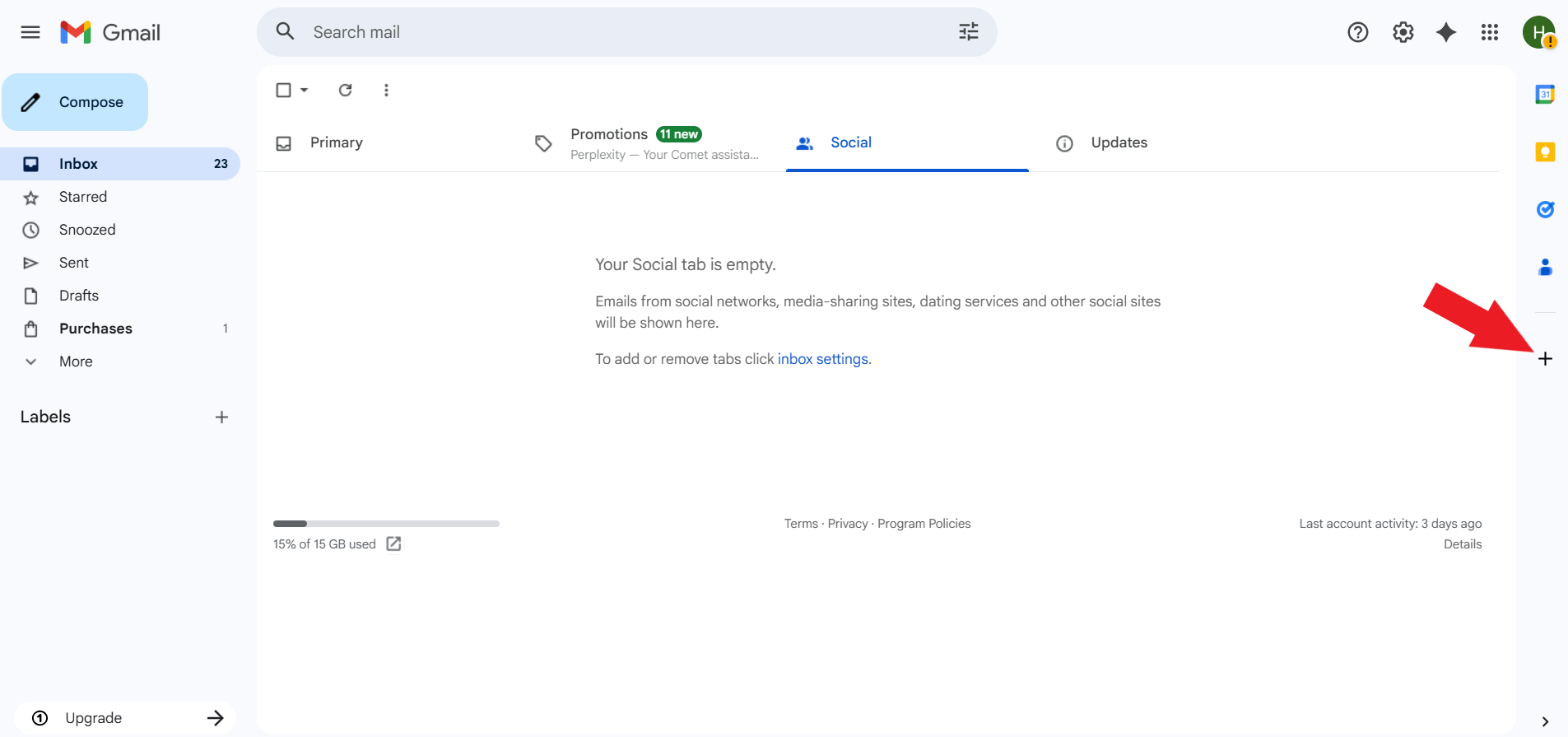Open Google Calendar side panel
1568x737 pixels.
(x=1545, y=95)
